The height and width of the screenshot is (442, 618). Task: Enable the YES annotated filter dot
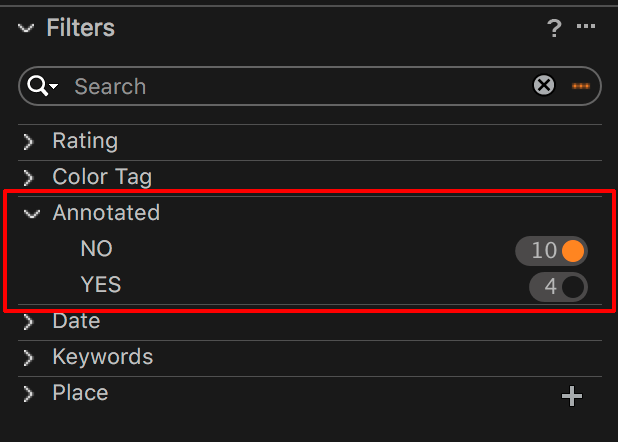(x=573, y=287)
